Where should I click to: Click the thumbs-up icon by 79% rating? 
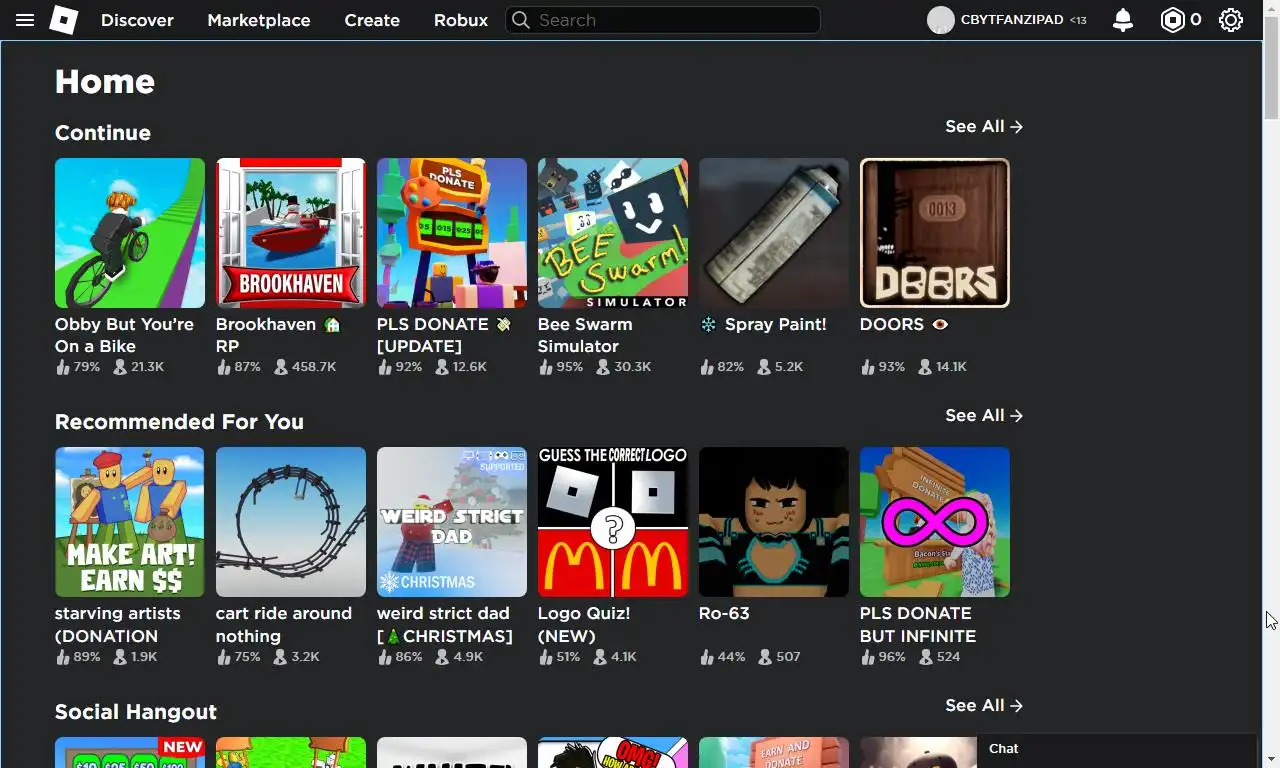pyautogui.click(x=63, y=367)
